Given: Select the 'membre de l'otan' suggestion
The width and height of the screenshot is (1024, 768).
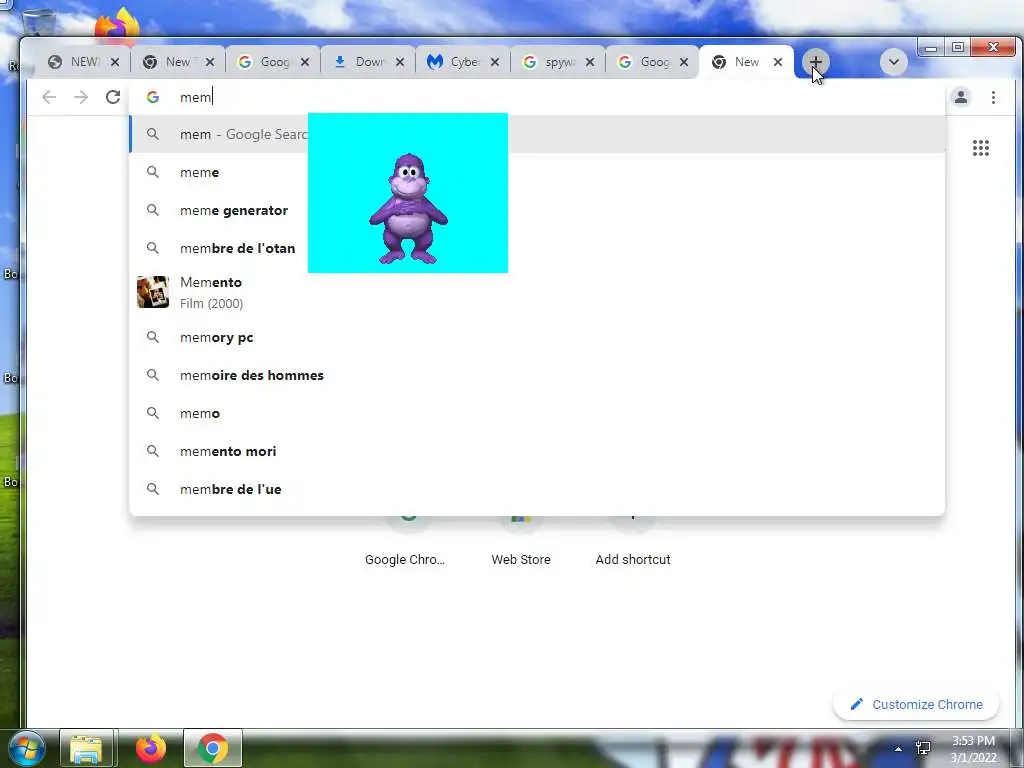Looking at the screenshot, I should pos(537,248).
